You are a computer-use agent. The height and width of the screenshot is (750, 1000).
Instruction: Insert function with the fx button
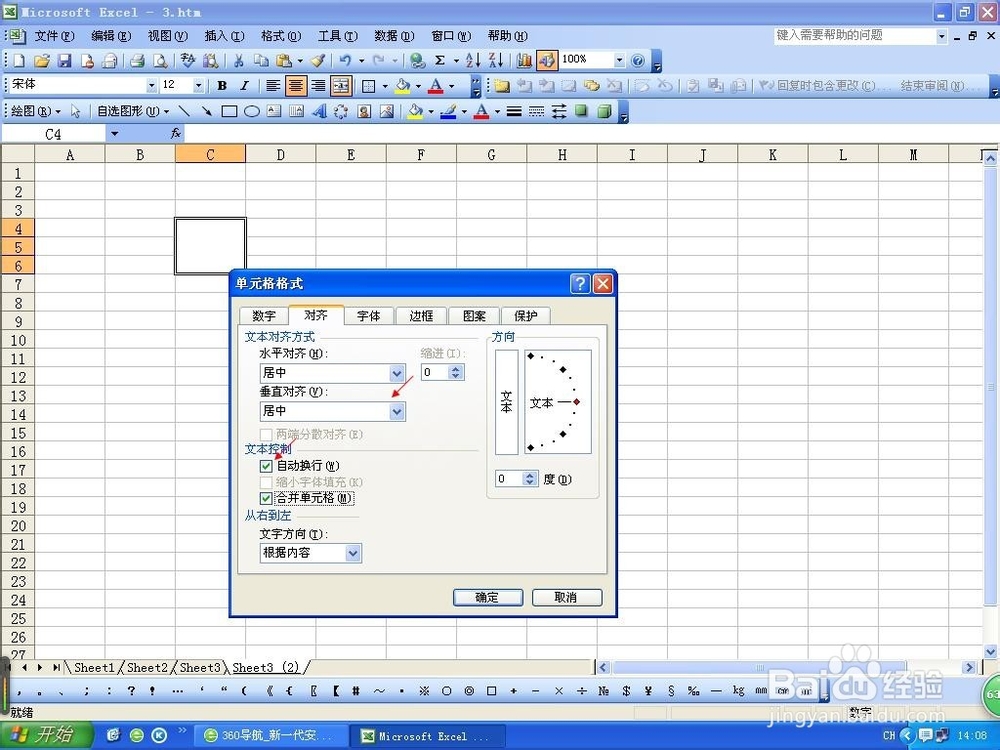(x=176, y=133)
